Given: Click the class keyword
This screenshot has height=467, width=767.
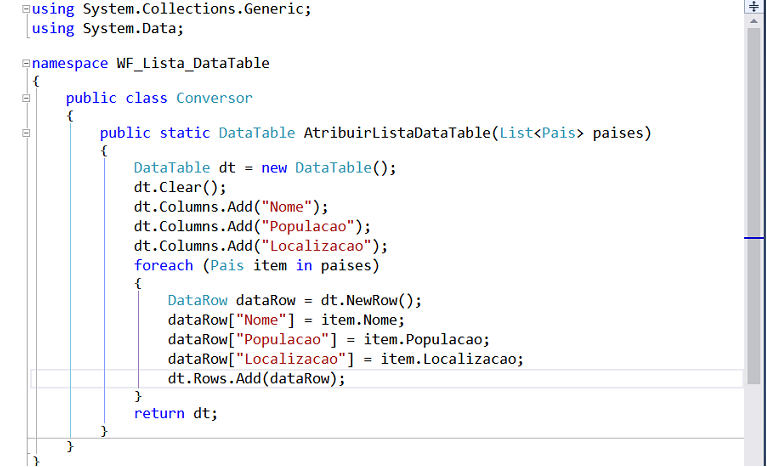Looking at the screenshot, I should click(x=146, y=98).
